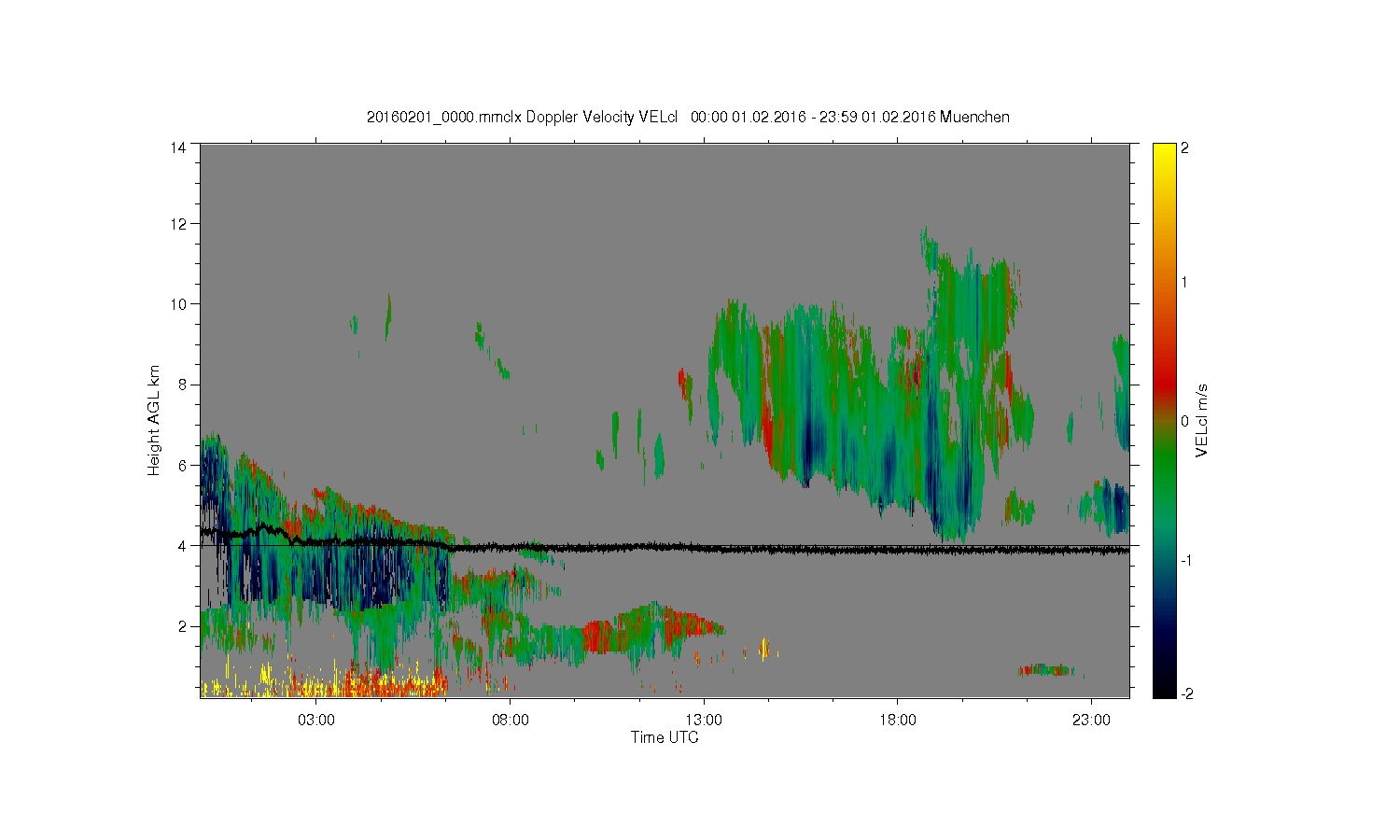Screen dimensions: 1400x840
Task: Click the 'VELcl m/s' colorbar label
Action: 1201,420
